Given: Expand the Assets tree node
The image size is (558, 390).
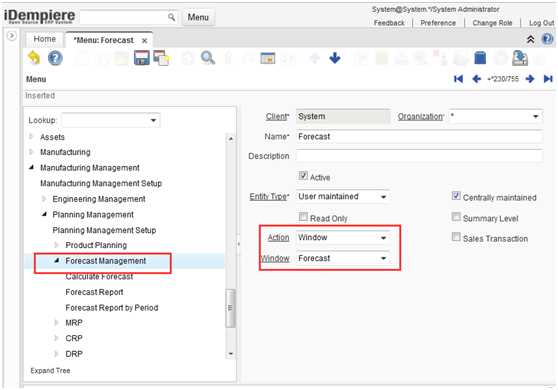Looking at the screenshot, I should pos(31,137).
